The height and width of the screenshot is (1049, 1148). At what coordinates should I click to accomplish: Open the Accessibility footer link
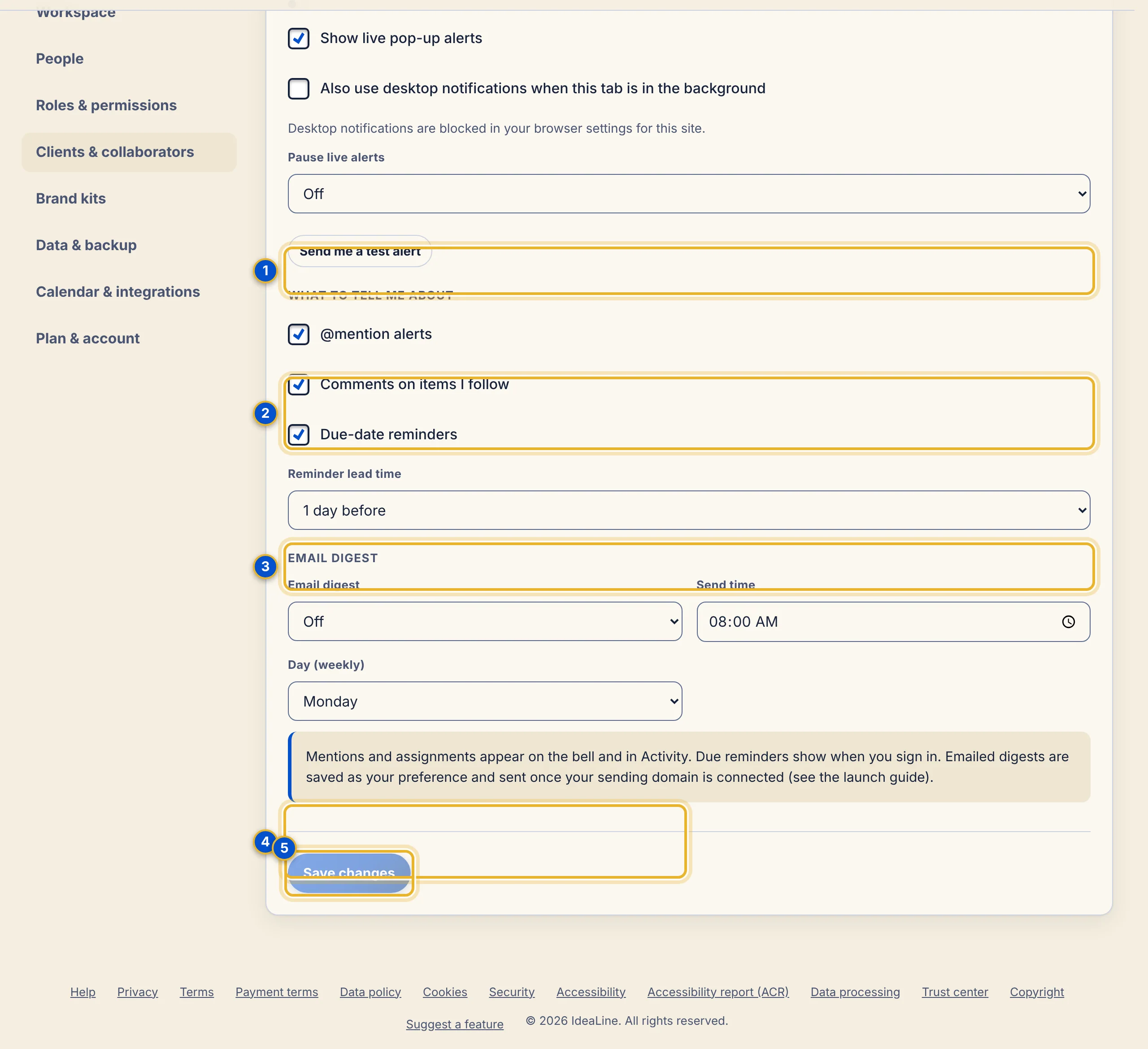(591, 992)
